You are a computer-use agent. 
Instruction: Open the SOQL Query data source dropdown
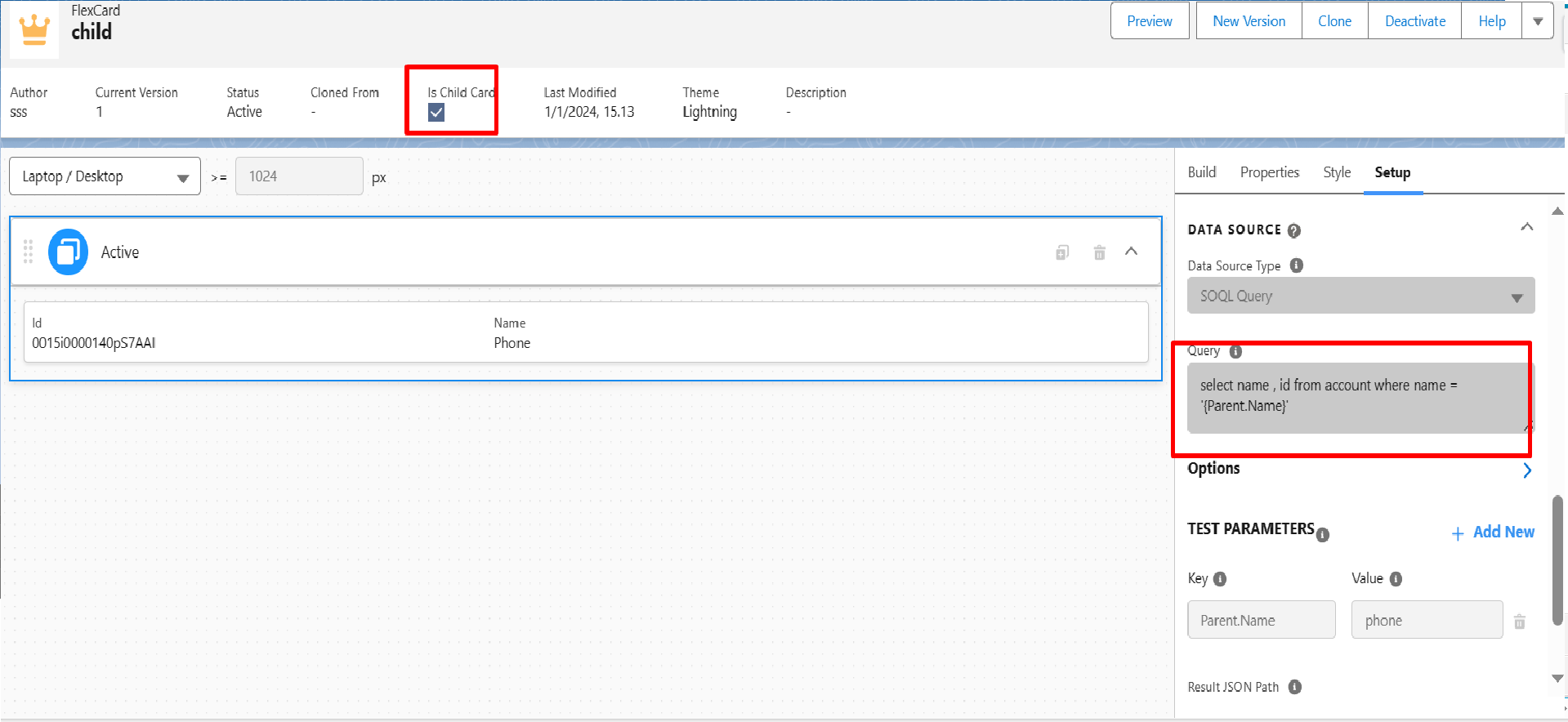coord(1360,296)
